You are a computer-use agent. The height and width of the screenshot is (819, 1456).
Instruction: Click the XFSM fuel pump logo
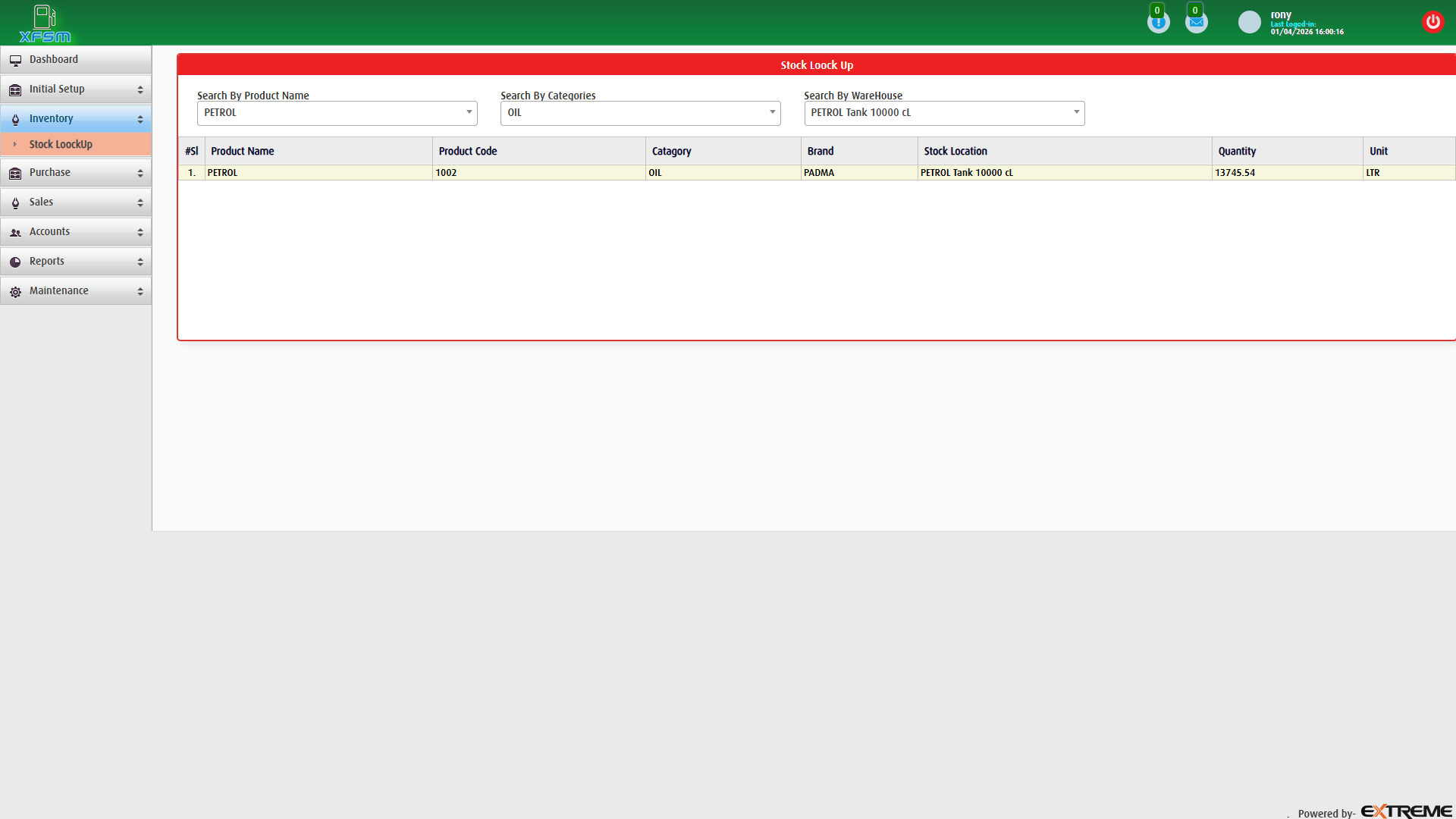[44, 23]
